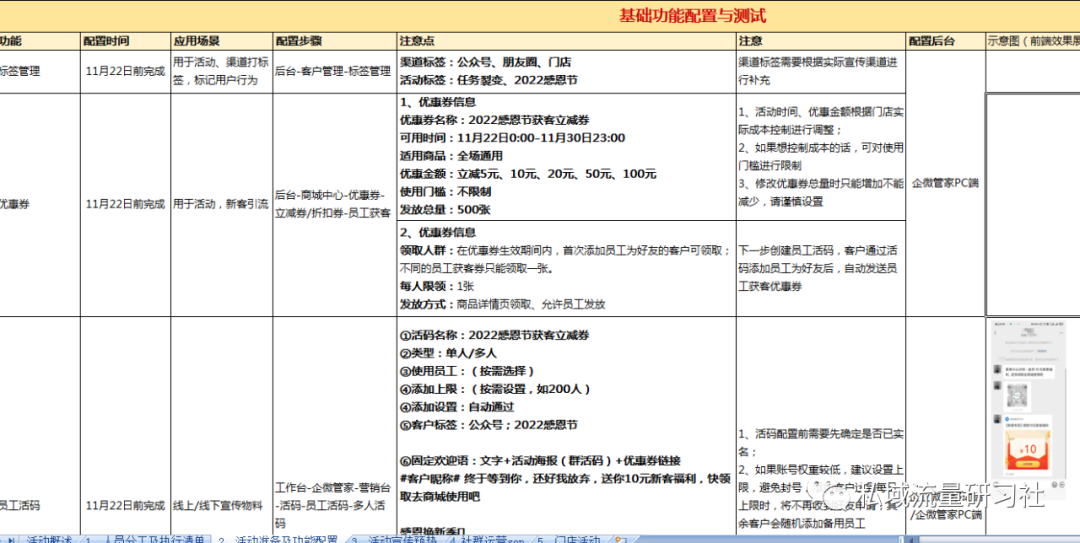Select the 企微管家PC端 cell
Image resolution: width=1080 pixels, height=543 pixels.
(x=945, y=183)
